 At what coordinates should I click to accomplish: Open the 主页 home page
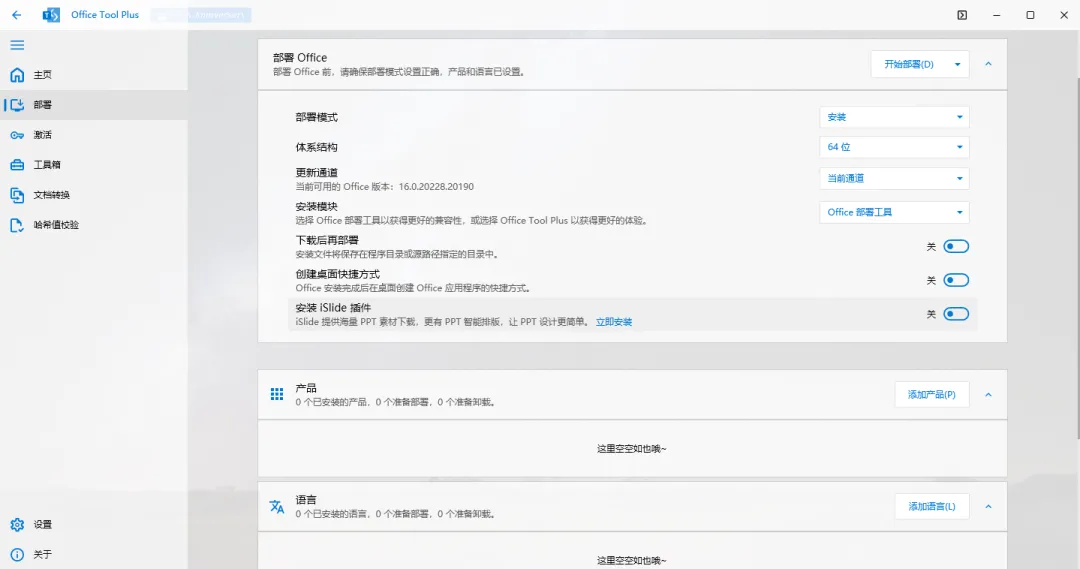(x=94, y=74)
